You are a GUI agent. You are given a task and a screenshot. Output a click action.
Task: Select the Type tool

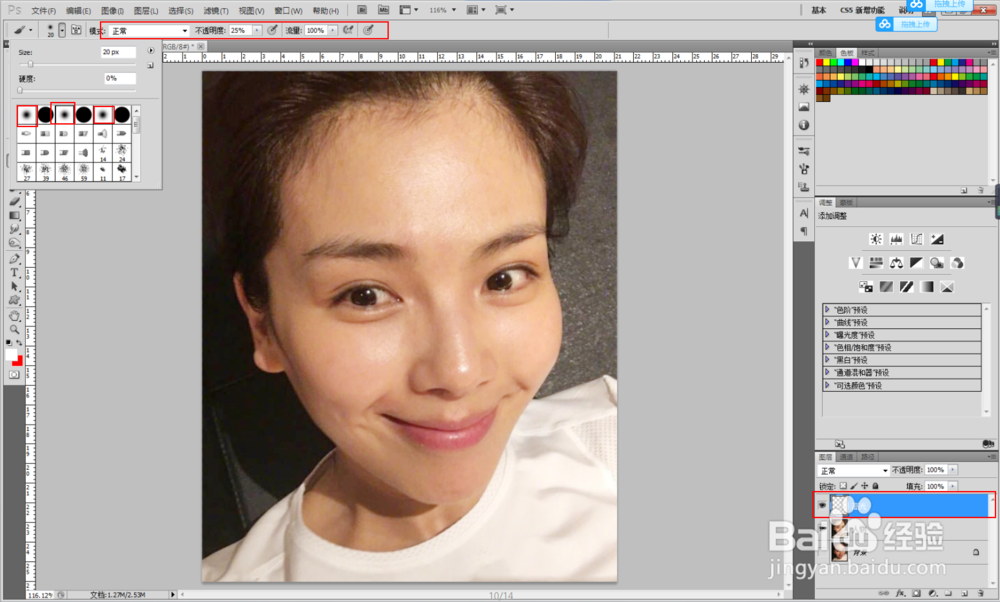pos(14,272)
